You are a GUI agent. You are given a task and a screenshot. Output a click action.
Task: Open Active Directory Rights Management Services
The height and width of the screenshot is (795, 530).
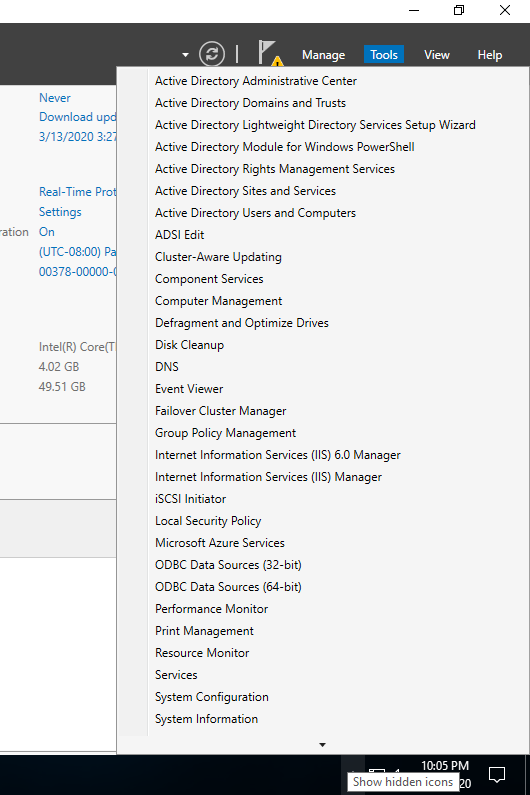pos(275,169)
